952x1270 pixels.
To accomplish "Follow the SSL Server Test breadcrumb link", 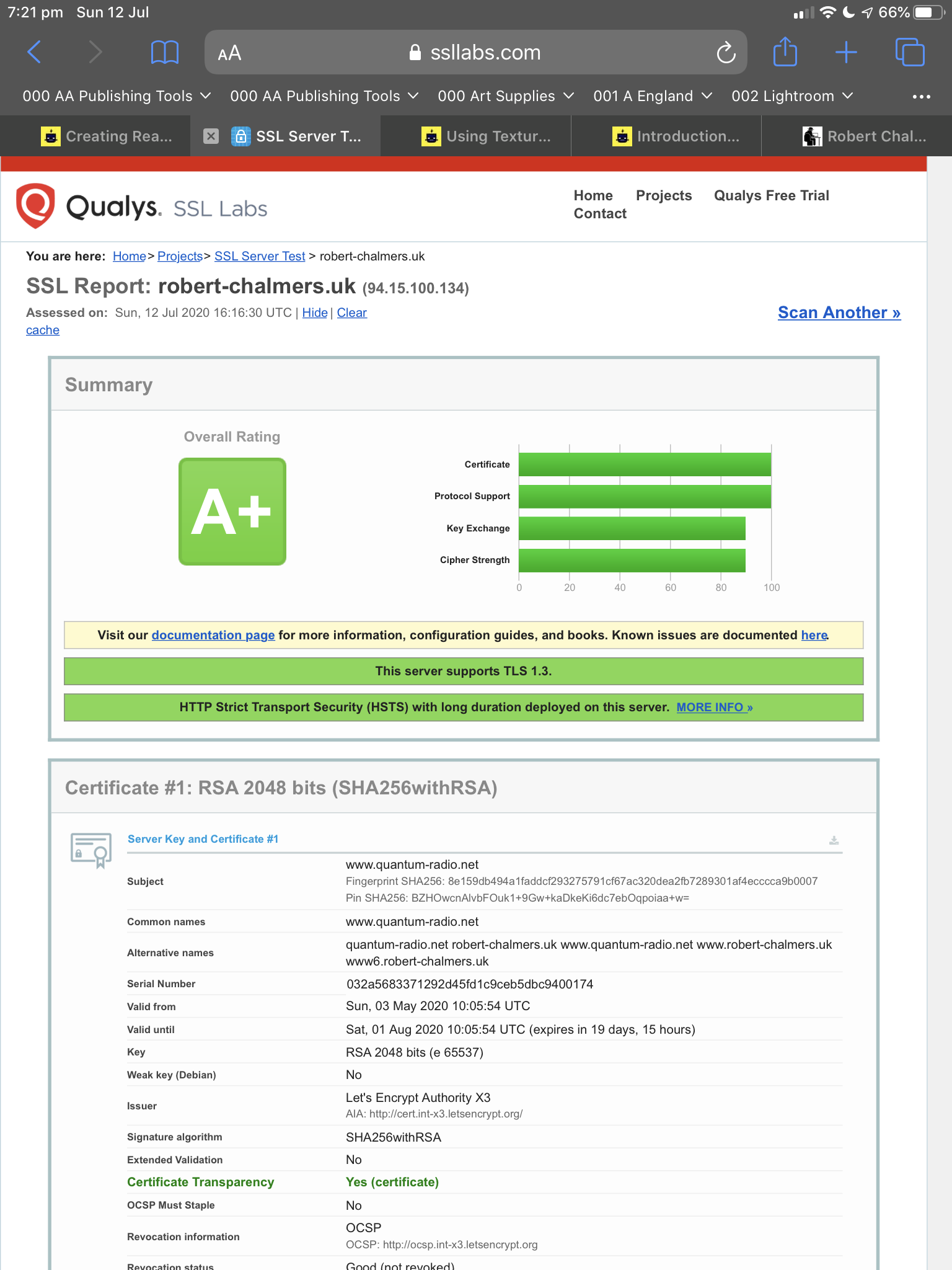I will pos(260,256).
